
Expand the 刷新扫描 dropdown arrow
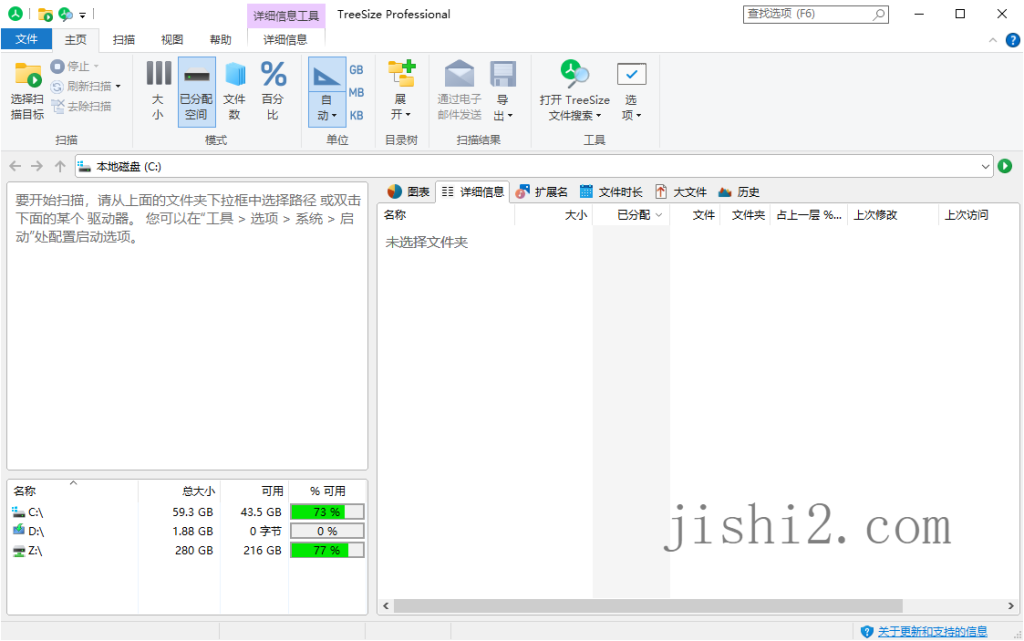[x=118, y=86]
